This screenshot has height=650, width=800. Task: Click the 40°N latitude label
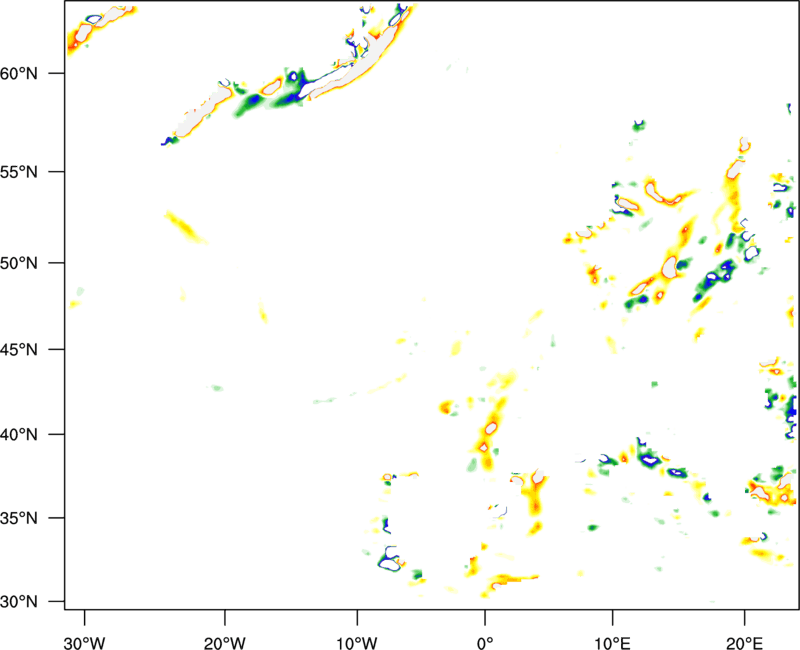[x=19, y=435]
